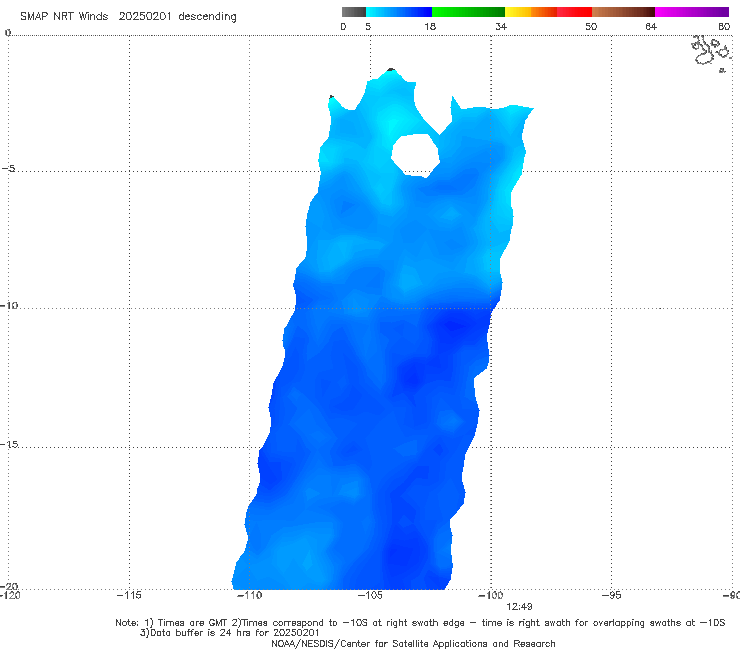The height and width of the screenshot is (650, 740).
Task: Click the 'SMAP NRT Winds 20250201 descending' title
Action: (128, 17)
